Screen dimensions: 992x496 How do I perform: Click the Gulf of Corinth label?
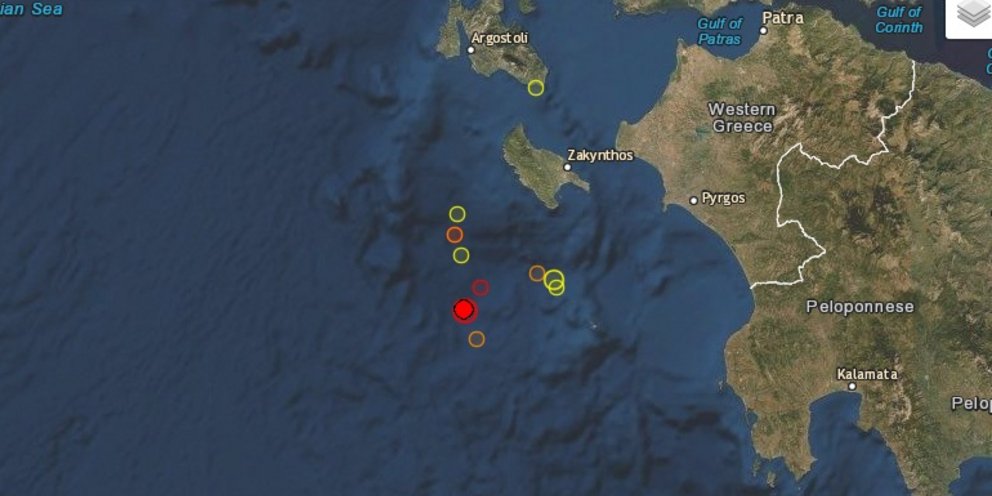(x=899, y=20)
